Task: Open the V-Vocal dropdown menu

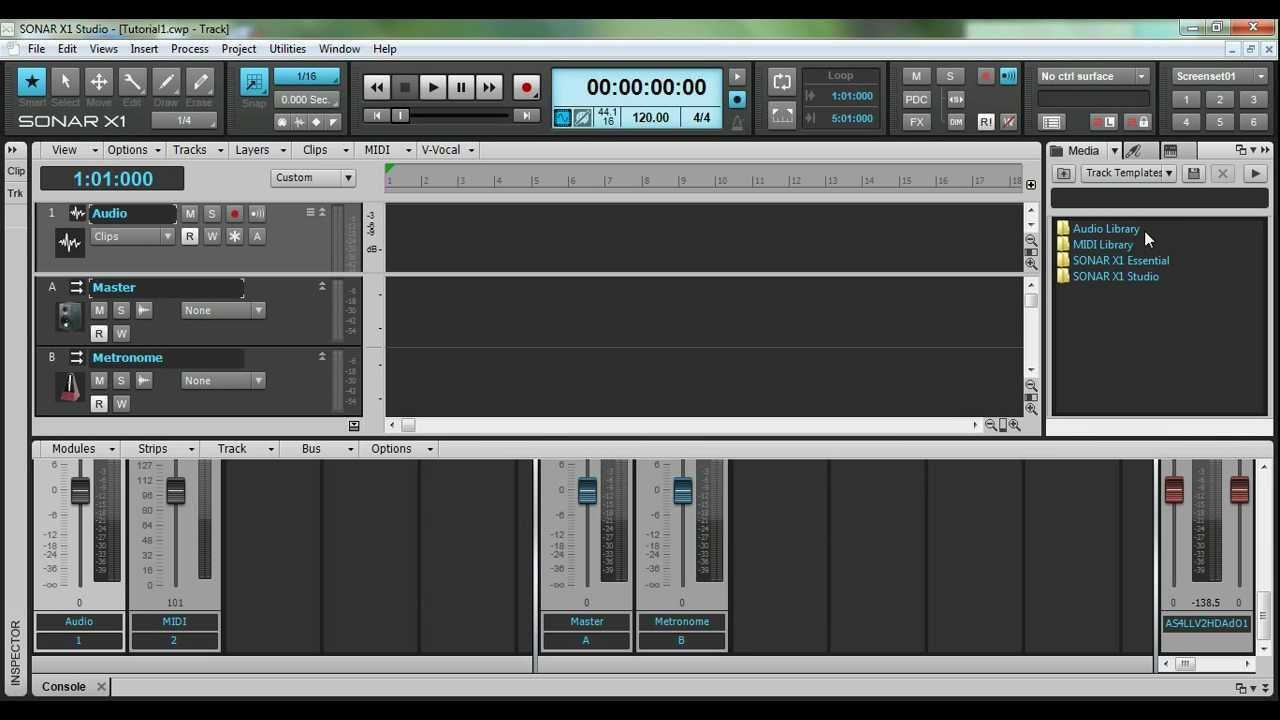Action: (x=447, y=150)
